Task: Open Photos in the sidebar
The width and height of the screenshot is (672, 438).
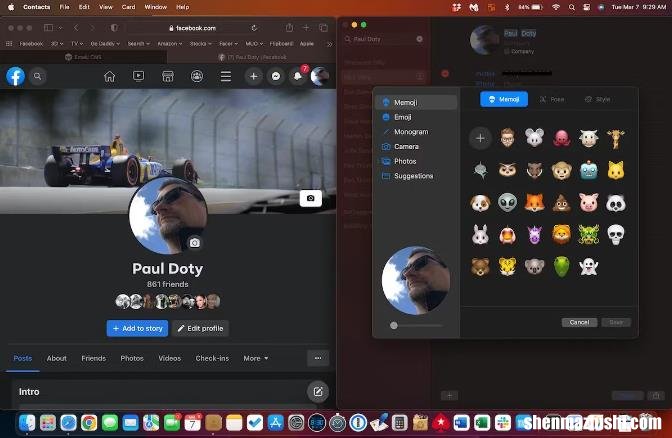Action: tap(416, 161)
